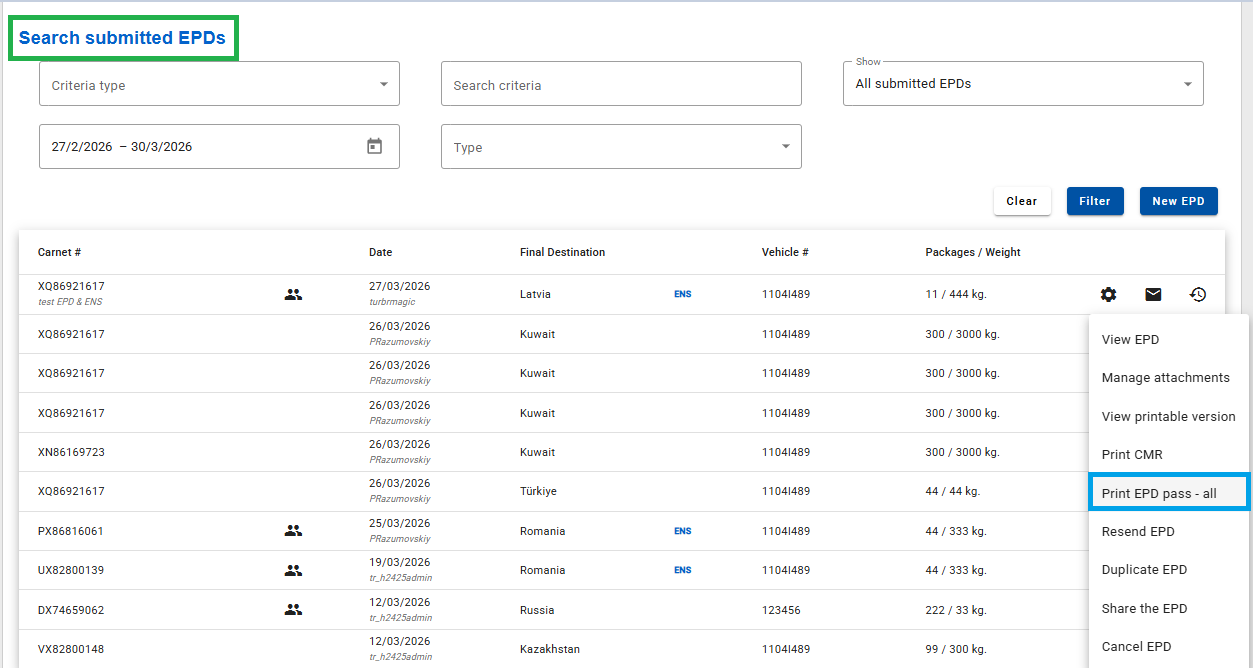Click shared users icon on PX86816061 row
1253x668 pixels.
[x=293, y=531]
